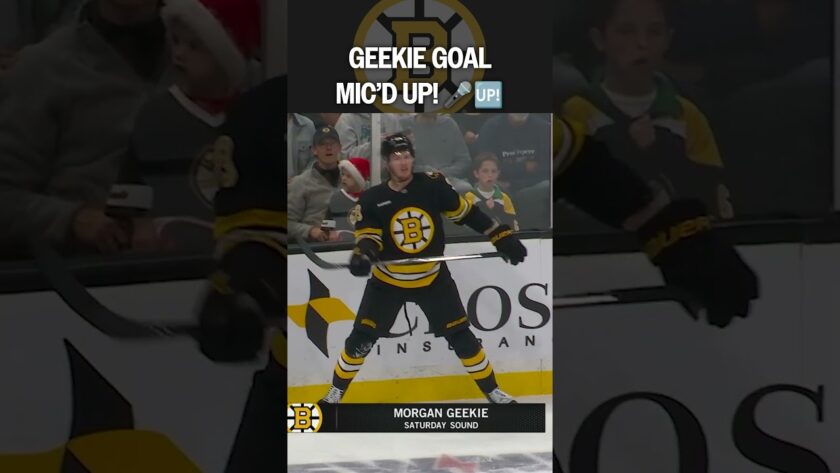Click the large Bruins logo behind the title

pyautogui.click(x=419, y=49)
